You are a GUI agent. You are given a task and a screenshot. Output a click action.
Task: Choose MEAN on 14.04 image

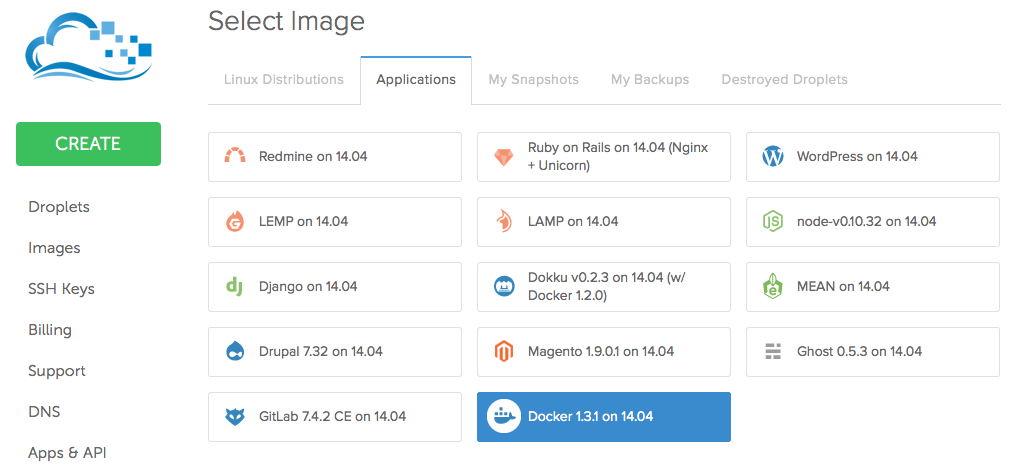point(873,287)
